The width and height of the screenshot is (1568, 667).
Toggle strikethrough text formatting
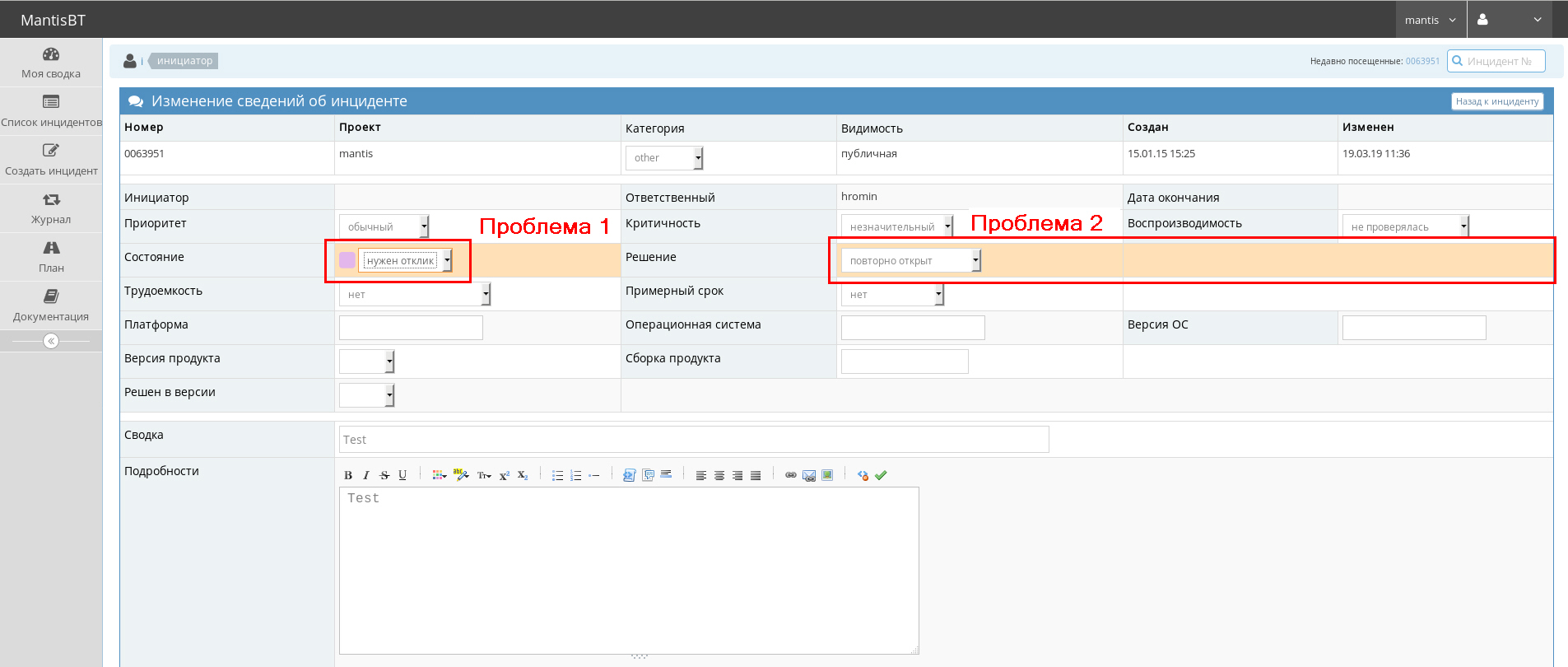point(384,475)
